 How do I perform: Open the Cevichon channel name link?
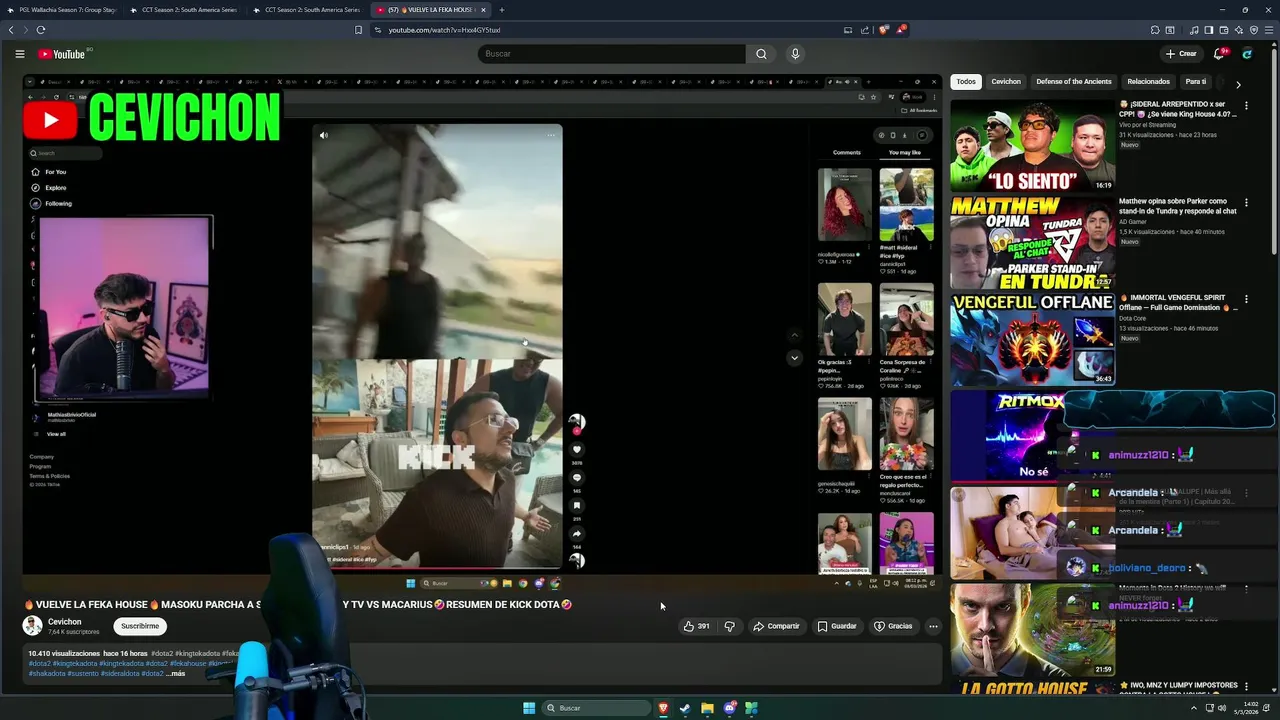(65, 622)
